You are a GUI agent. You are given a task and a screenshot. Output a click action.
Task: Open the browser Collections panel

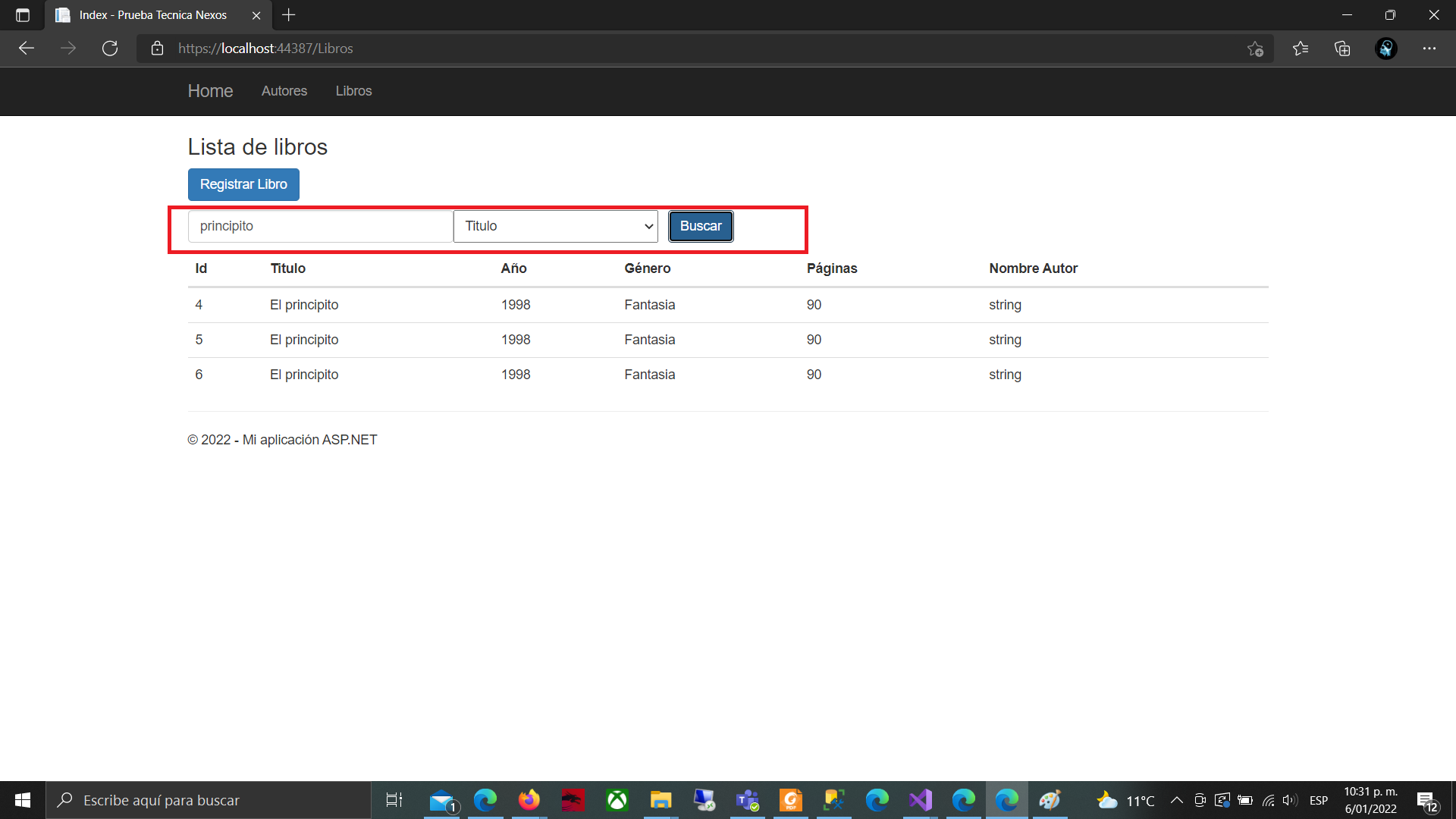pos(1342,48)
